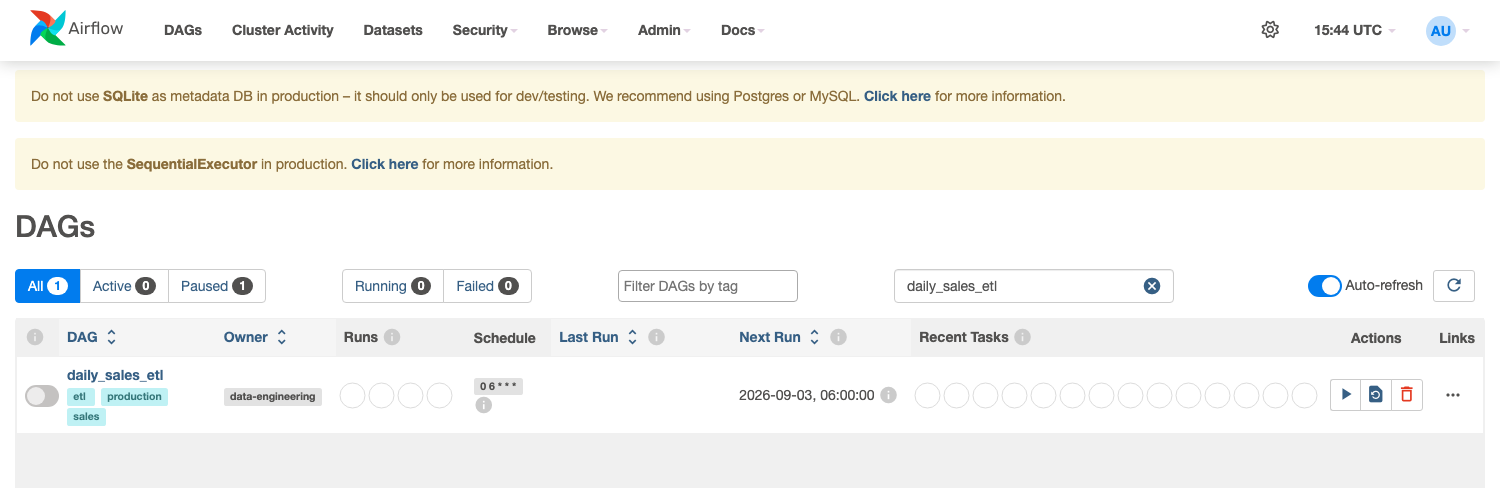Click the Actions column header
1500x500 pixels.
point(1376,338)
